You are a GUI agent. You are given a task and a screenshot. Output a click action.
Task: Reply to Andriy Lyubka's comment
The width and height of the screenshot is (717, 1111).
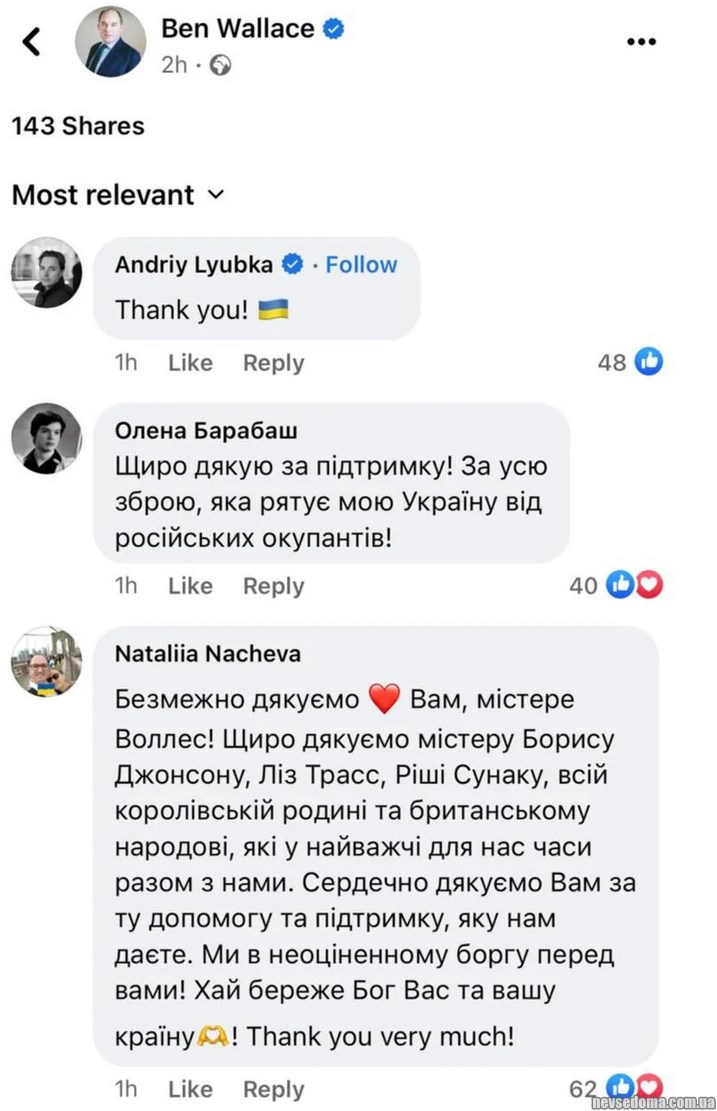tap(273, 362)
